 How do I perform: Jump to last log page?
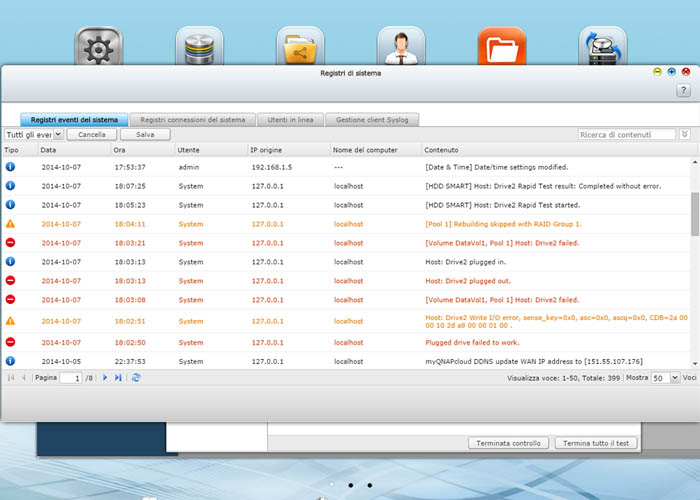pos(118,378)
